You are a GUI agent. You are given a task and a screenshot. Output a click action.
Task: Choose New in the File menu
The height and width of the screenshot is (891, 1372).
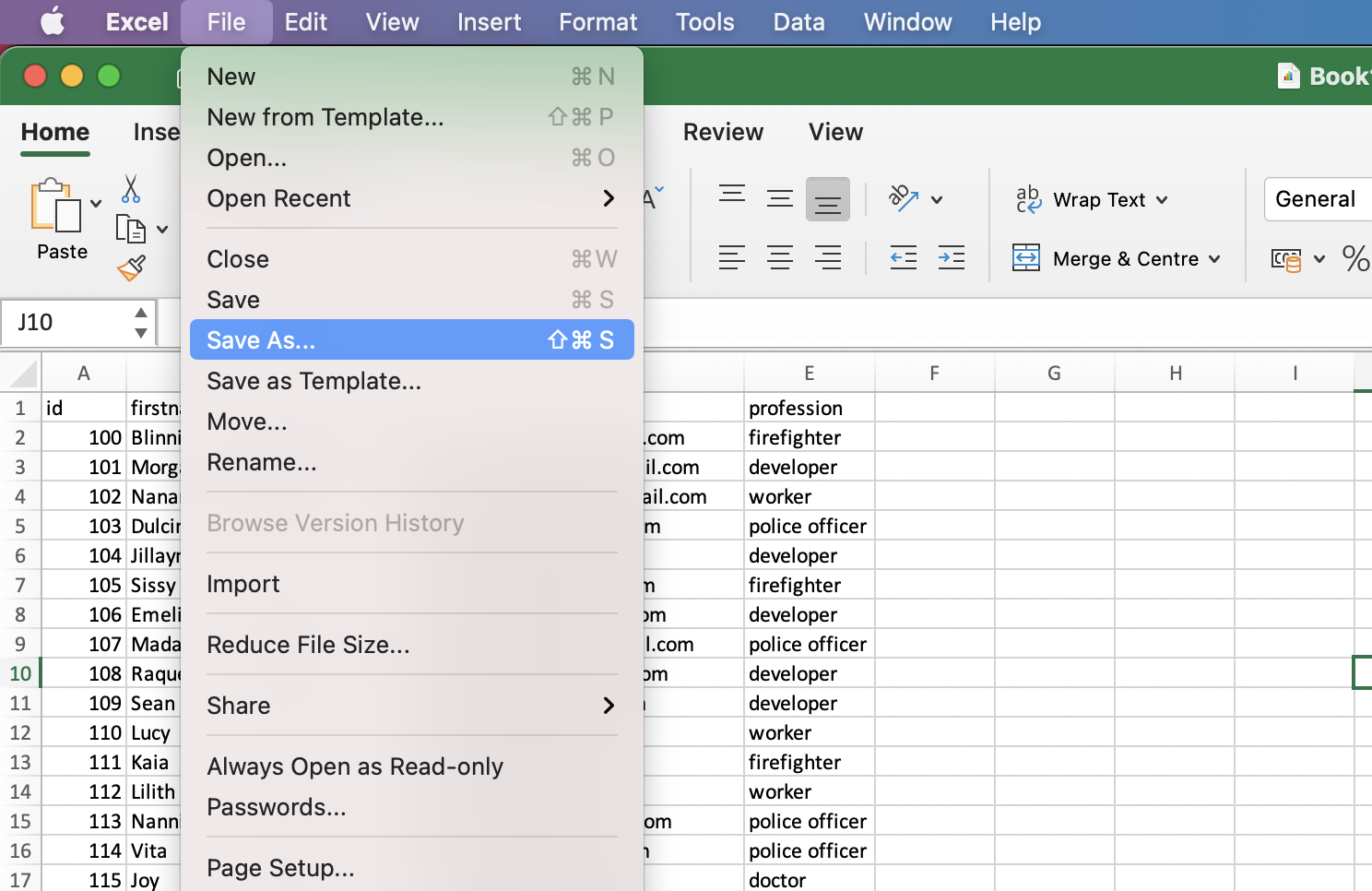412,77
